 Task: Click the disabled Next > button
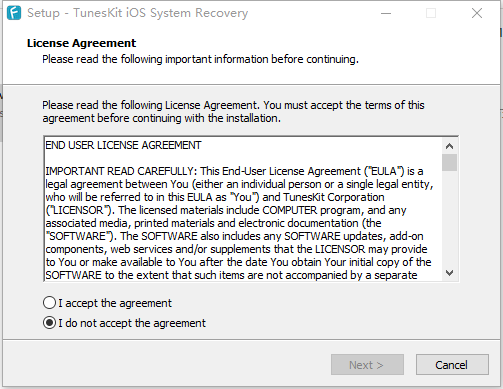pyautogui.click(x=367, y=365)
